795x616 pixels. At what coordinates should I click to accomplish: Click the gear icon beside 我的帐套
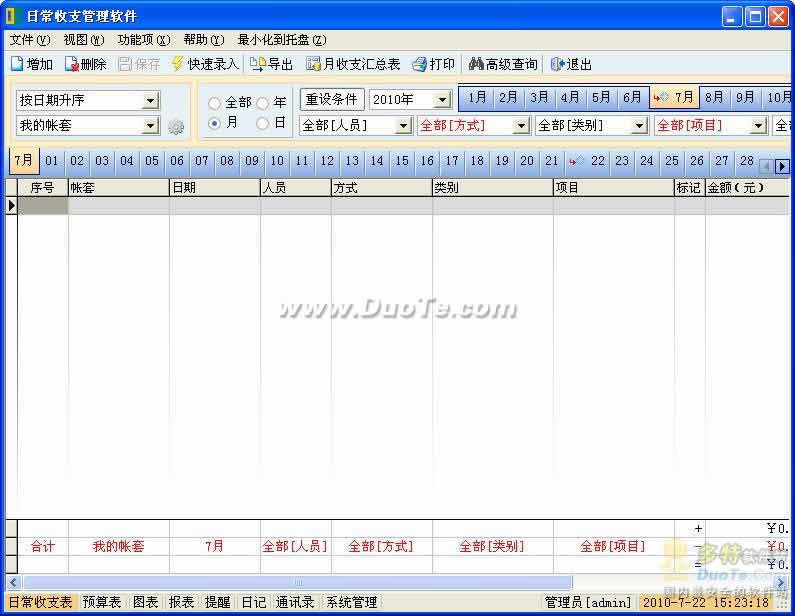pyautogui.click(x=176, y=127)
